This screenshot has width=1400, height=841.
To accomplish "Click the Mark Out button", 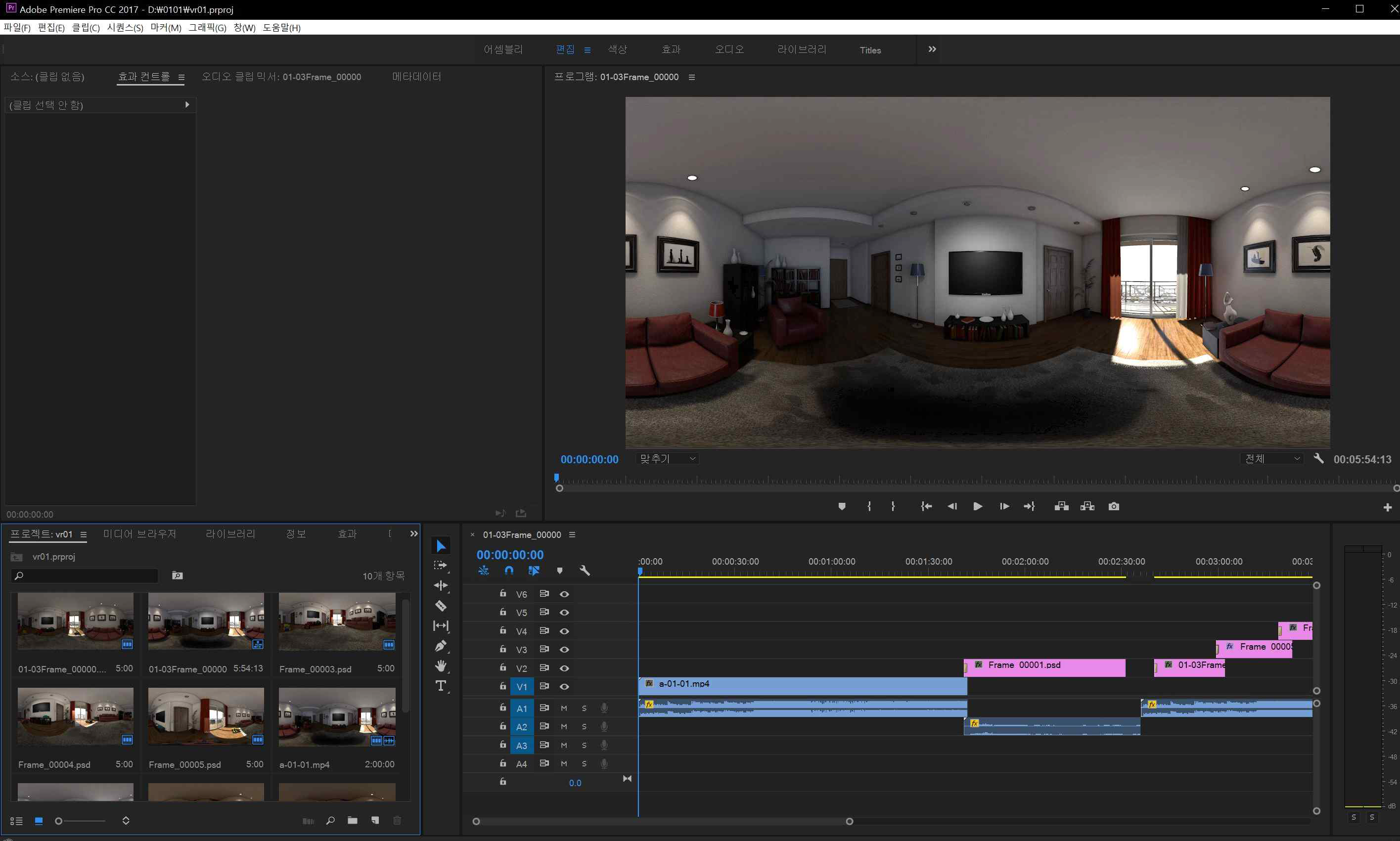I will 893,506.
